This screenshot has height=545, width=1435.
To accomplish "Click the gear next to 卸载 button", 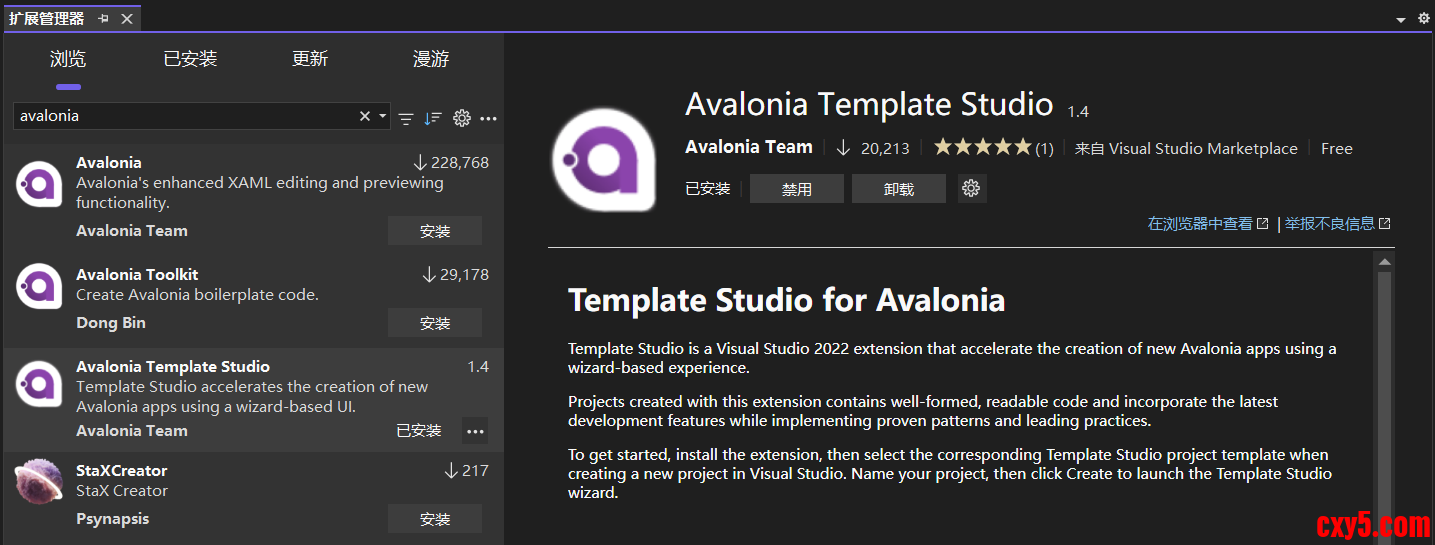I will tap(971, 188).
